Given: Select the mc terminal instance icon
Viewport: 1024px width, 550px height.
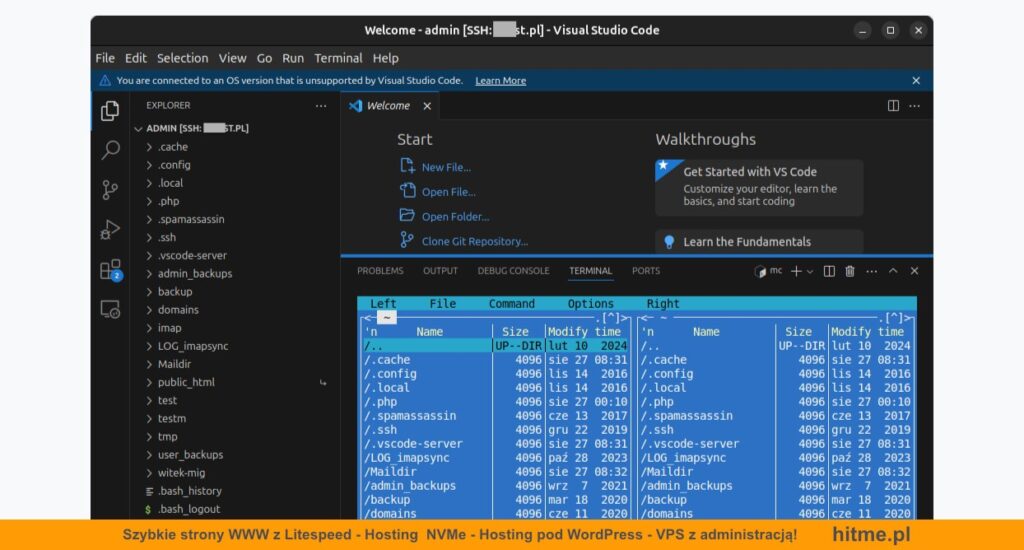Looking at the screenshot, I should [x=760, y=271].
